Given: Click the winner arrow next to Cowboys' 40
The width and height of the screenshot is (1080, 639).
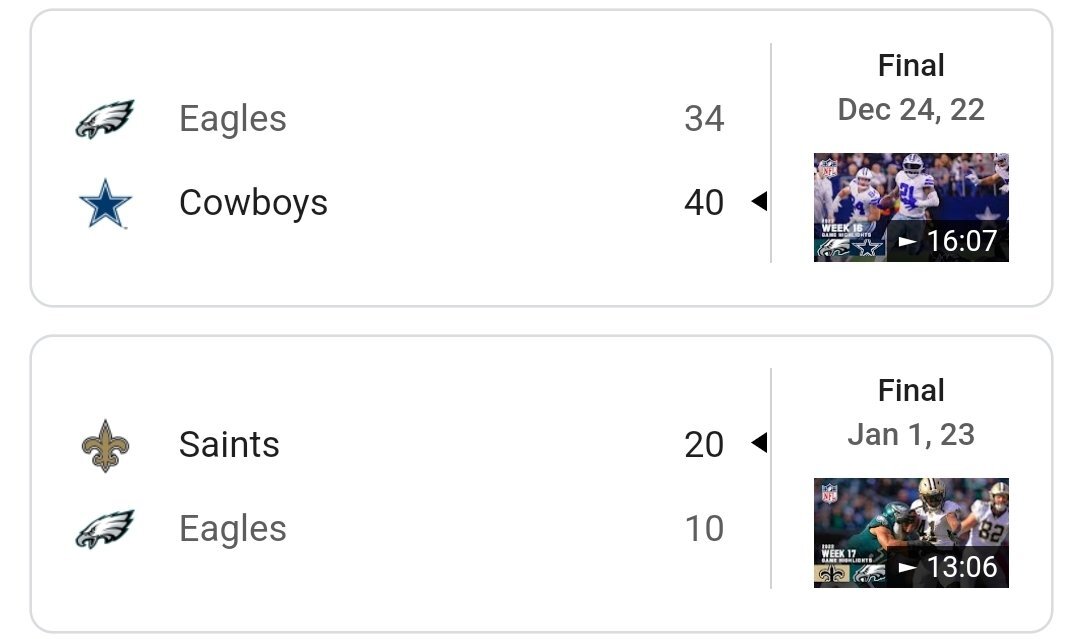Looking at the screenshot, I should tap(759, 202).
